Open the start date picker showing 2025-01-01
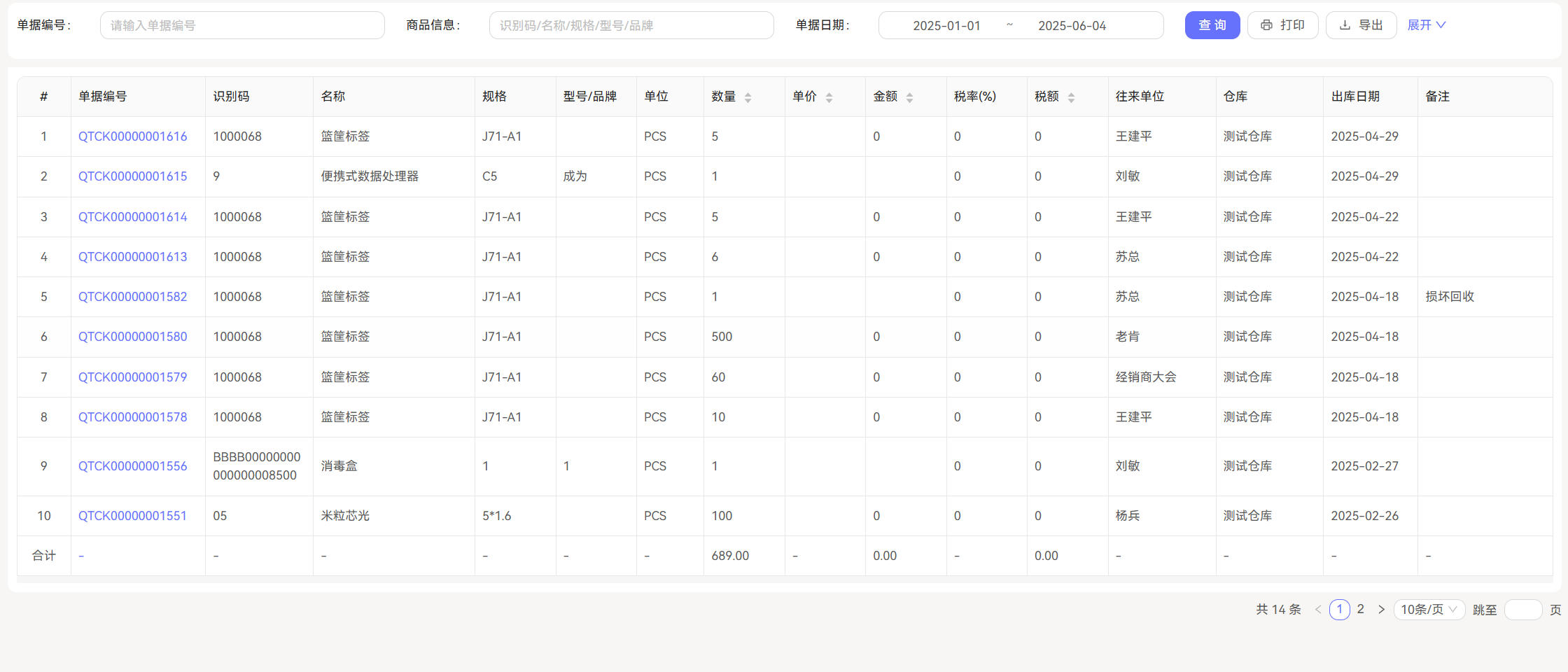 pyautogui.click(x=946, y=25)
